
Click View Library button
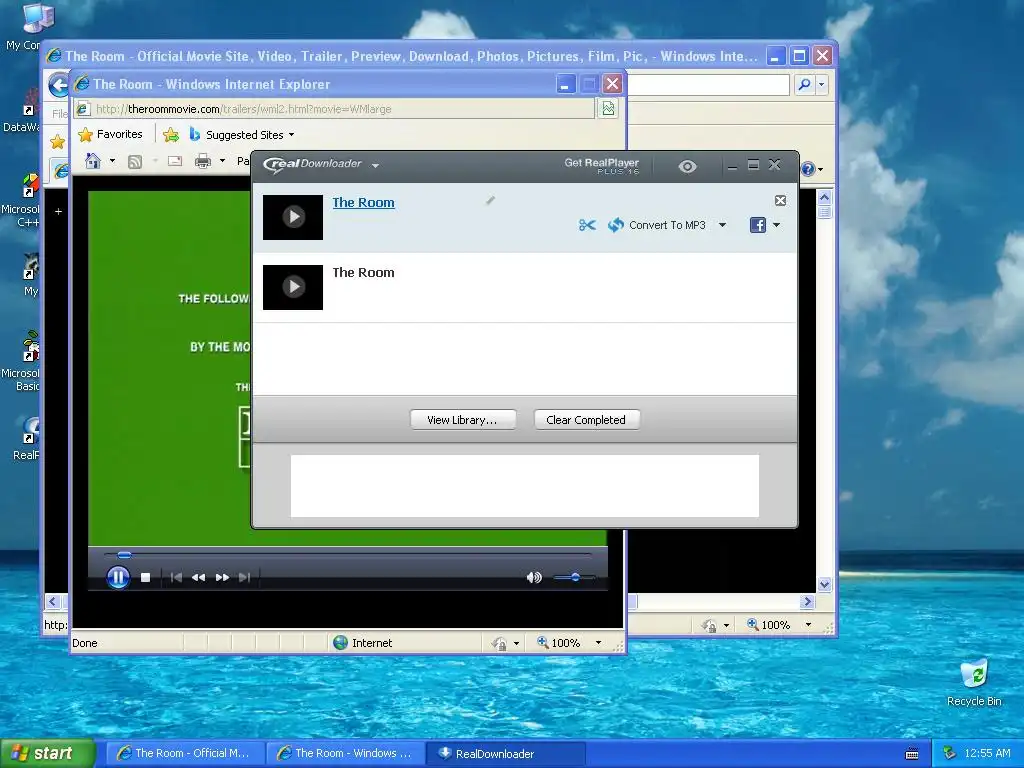(x=462, y=420)
